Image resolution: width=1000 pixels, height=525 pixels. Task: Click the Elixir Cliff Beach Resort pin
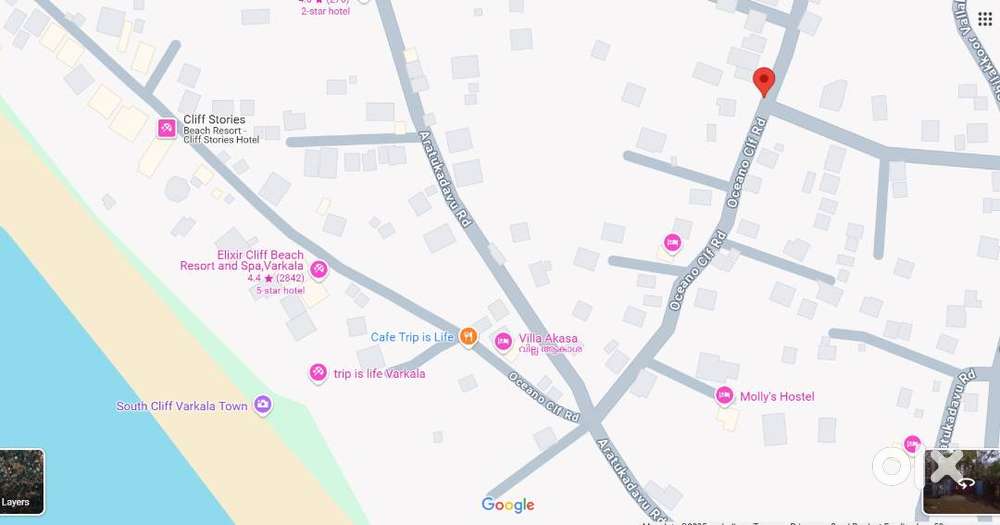(318, 270)
